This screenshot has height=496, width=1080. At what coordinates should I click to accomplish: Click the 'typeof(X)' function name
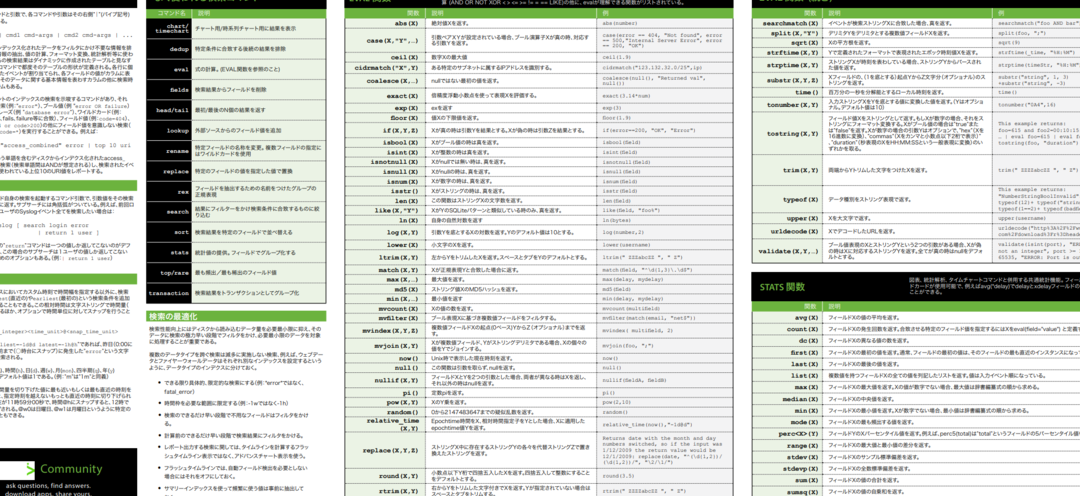point(800,200)
